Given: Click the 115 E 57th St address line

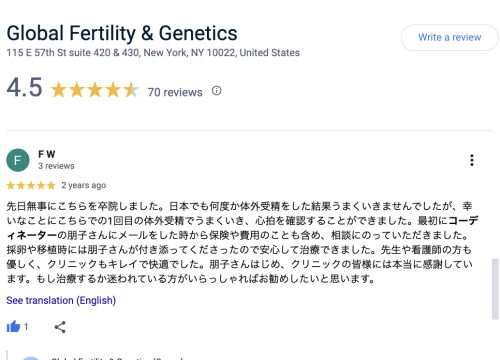Looking at the screenshot, I should coord(153,53).
